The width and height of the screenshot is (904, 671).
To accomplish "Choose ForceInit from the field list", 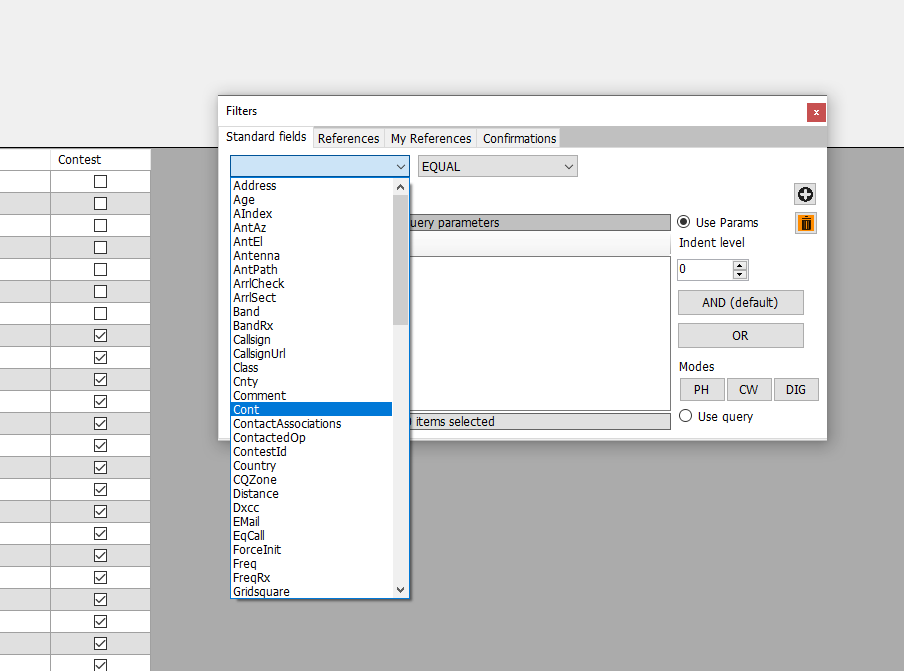I will [311, 549].
